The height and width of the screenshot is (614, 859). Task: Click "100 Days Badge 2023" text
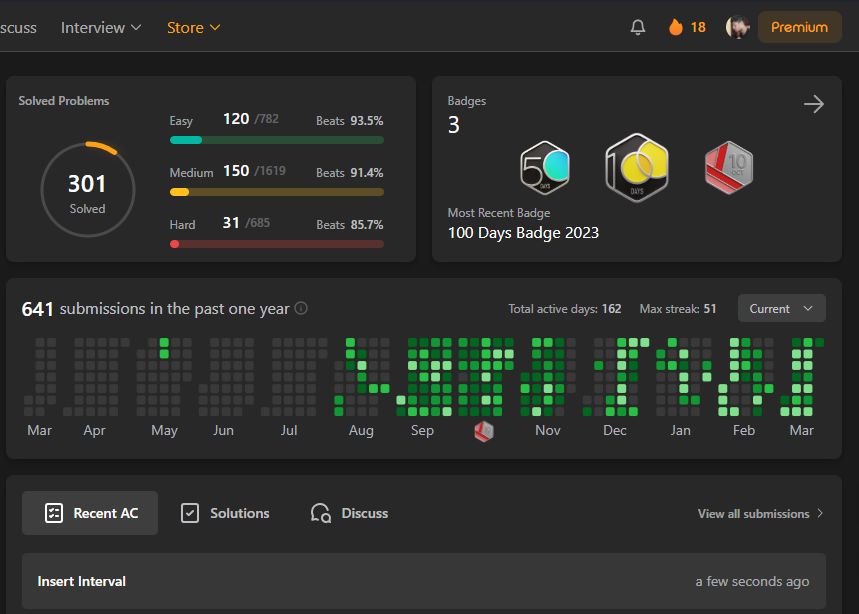(523, 233)
